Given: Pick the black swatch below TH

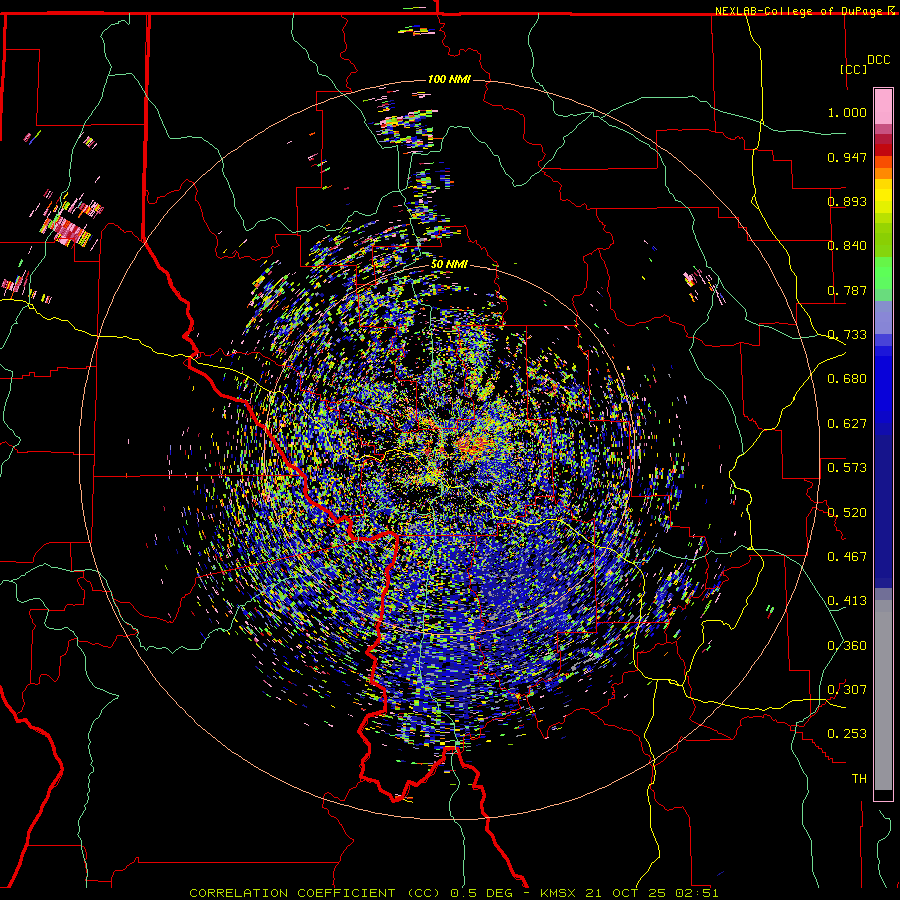Looking at the screenshot, I should click(x=883, y=794).
